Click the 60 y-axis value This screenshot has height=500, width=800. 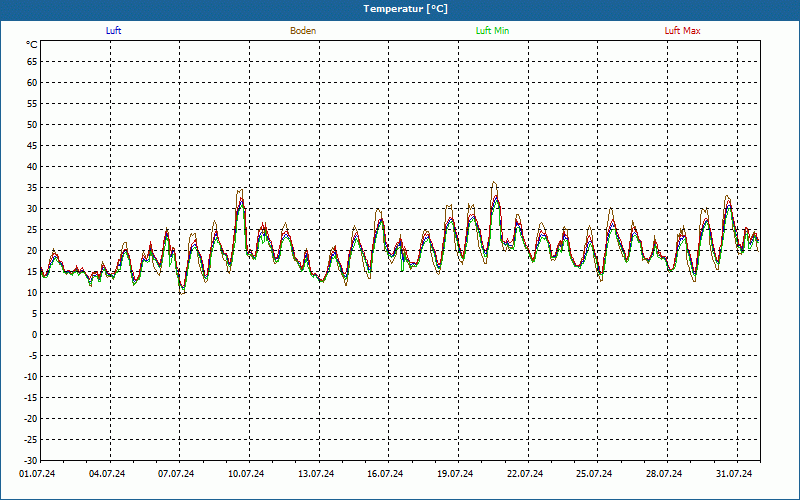pyautogui.click(x=32, y=83)
